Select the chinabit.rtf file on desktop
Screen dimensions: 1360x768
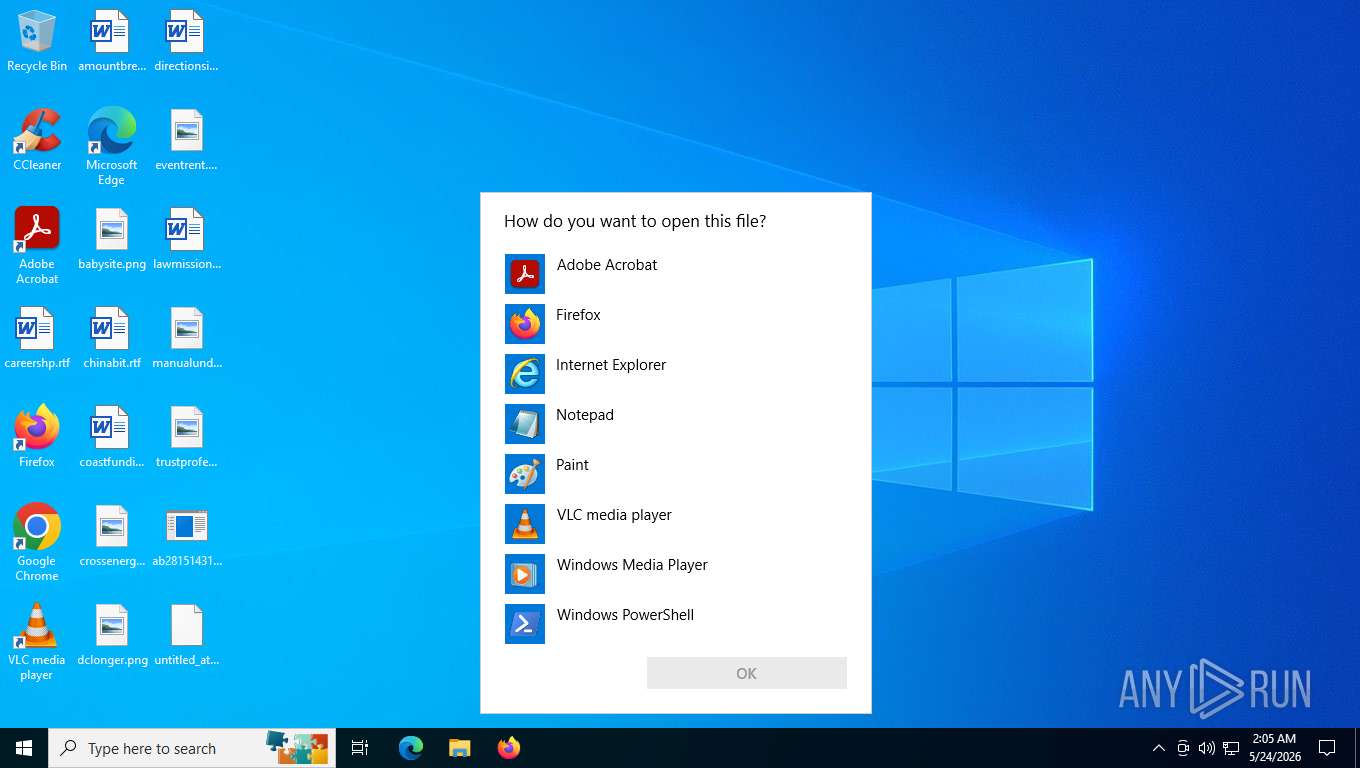click(112, 338)
